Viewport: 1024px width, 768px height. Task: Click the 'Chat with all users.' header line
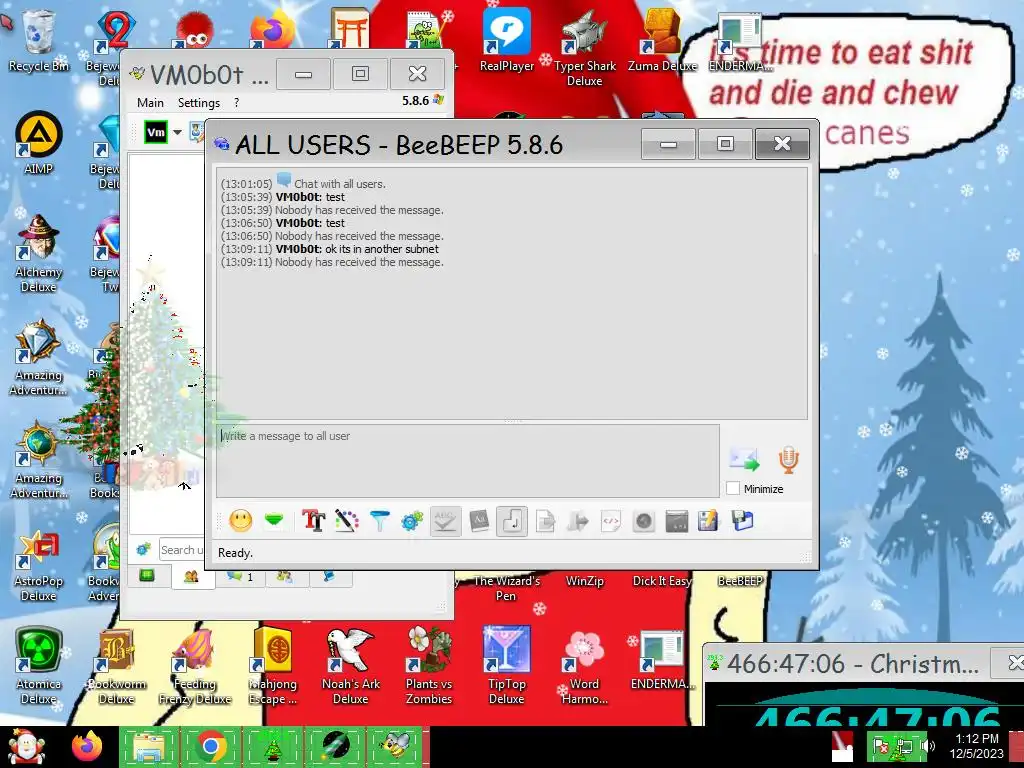tap(340, 184)
